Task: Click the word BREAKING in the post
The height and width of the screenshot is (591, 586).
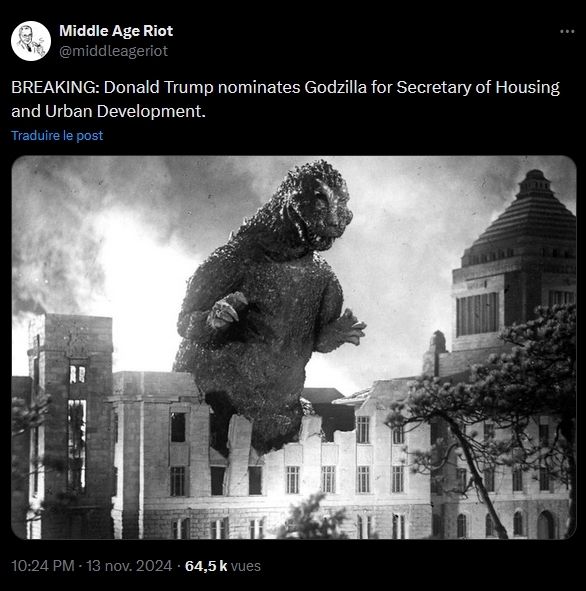Action: click(54, 87)
